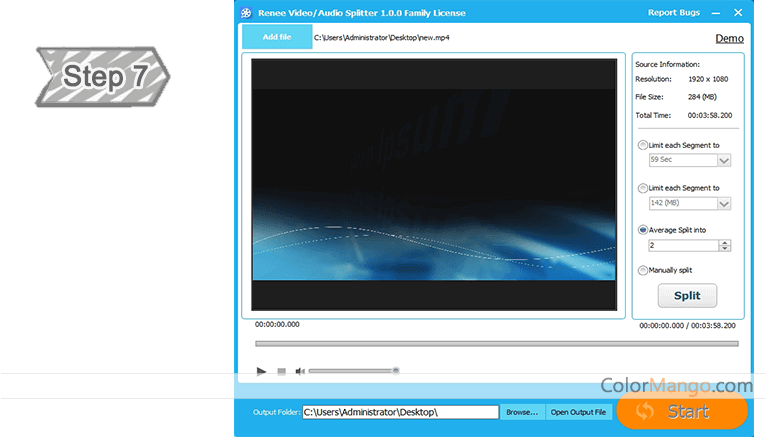The width and height of the screenshot is (765, 437).
Task: Click the Resolution value 1920 x 1080
Action: click(708, 79)
